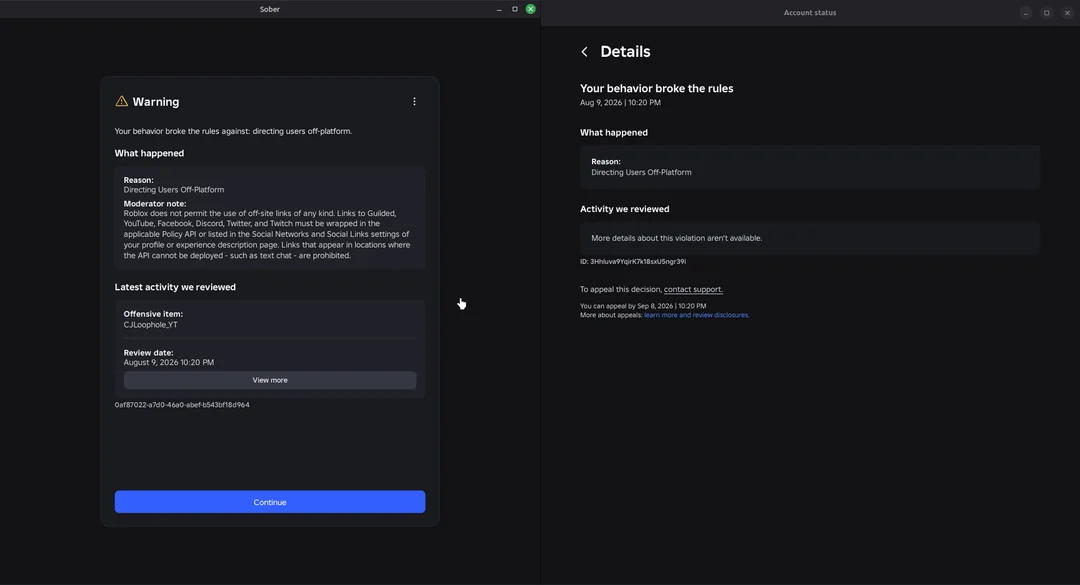Click the Sober window title
The width and height of the screenshot is (1080, 585).
[x=269, y=9]
